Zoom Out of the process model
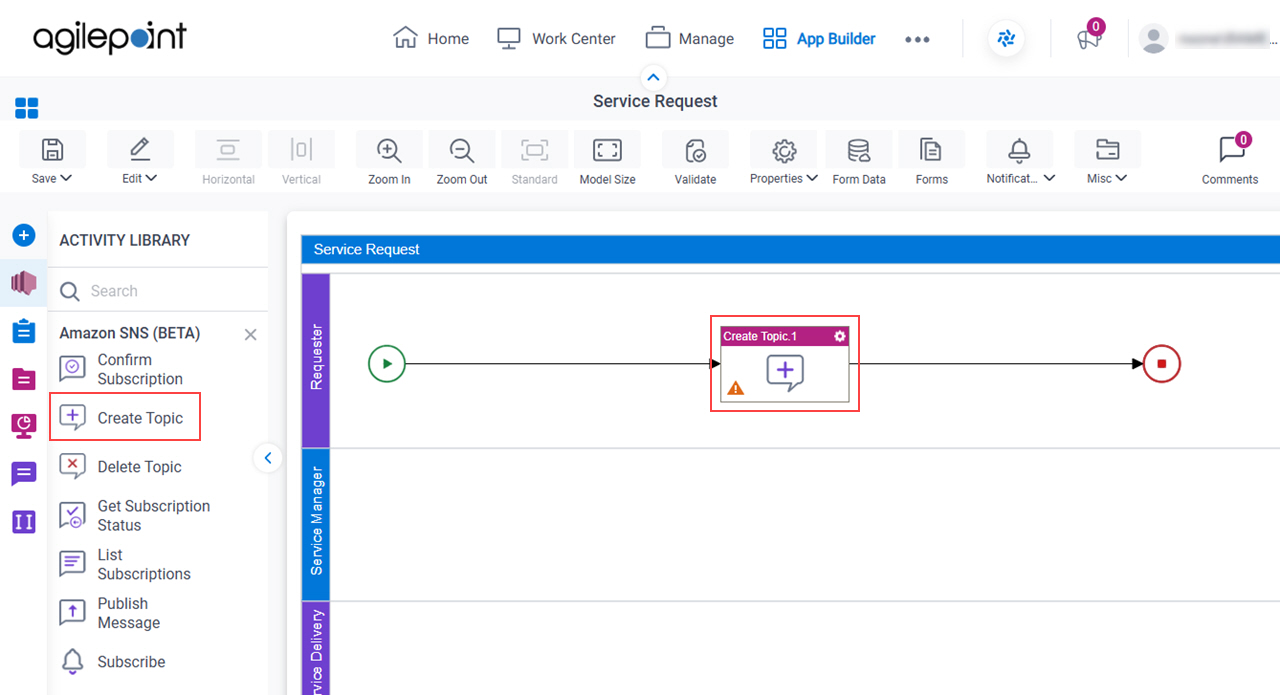 tap(462, 150)
